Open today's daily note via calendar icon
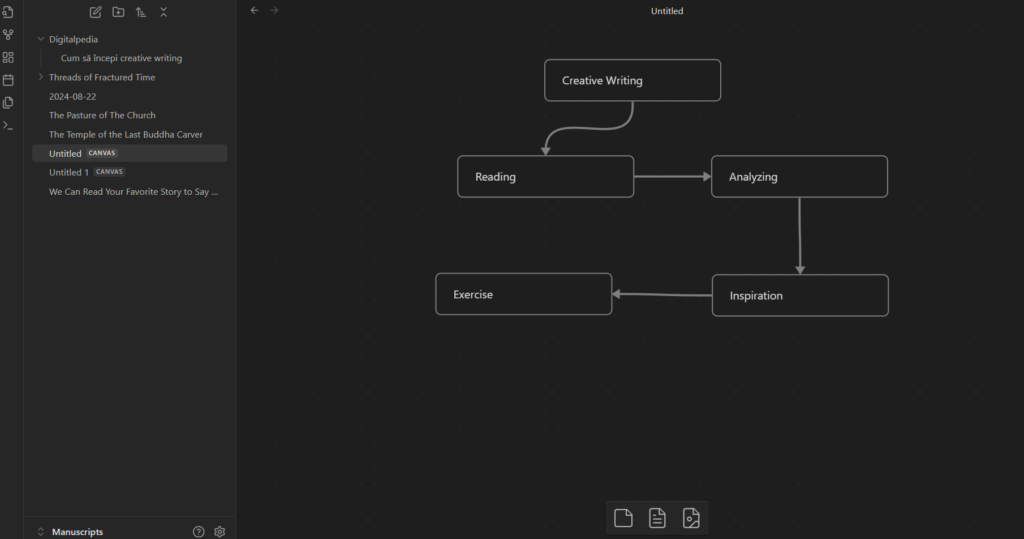The height and width of the screenshot is (539, 1024). 8,80
